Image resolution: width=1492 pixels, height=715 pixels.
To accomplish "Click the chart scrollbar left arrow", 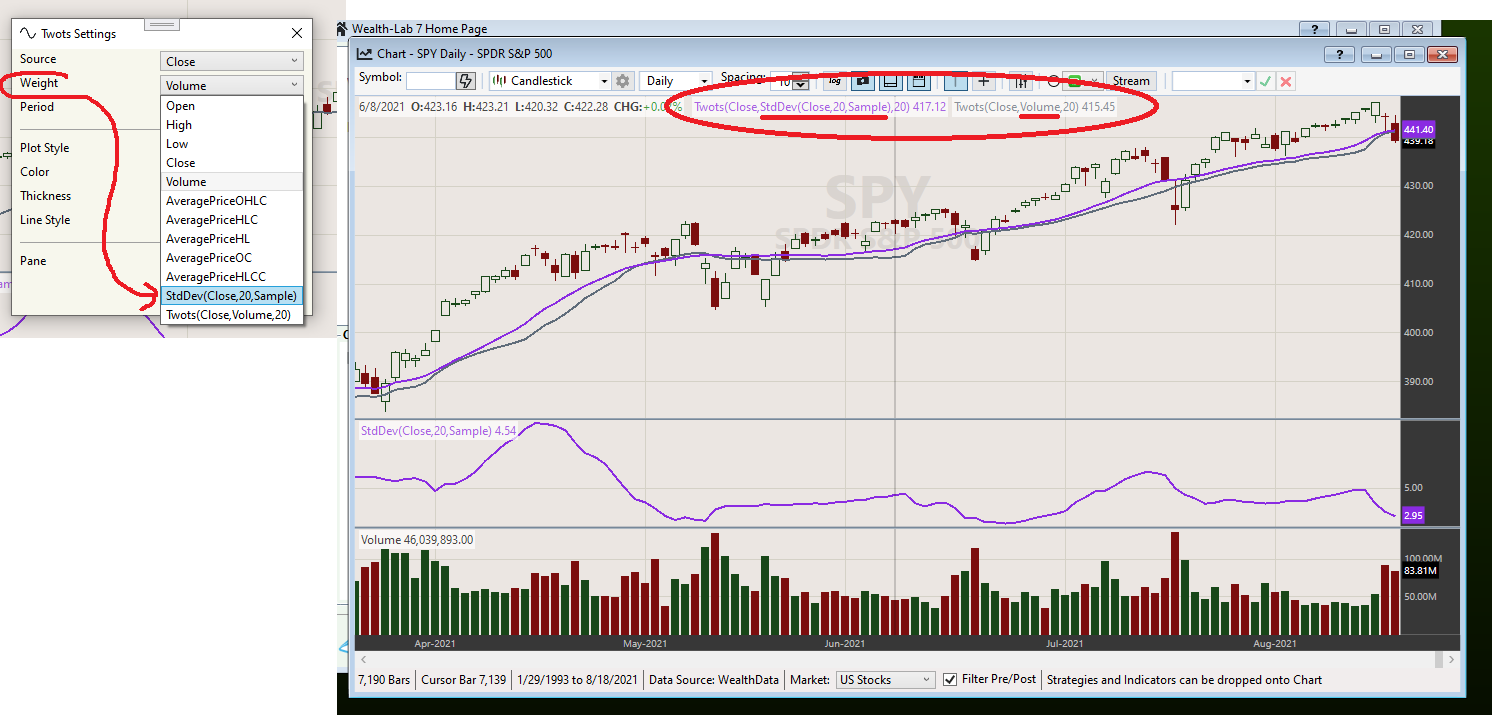I will [x=362, y=660].
